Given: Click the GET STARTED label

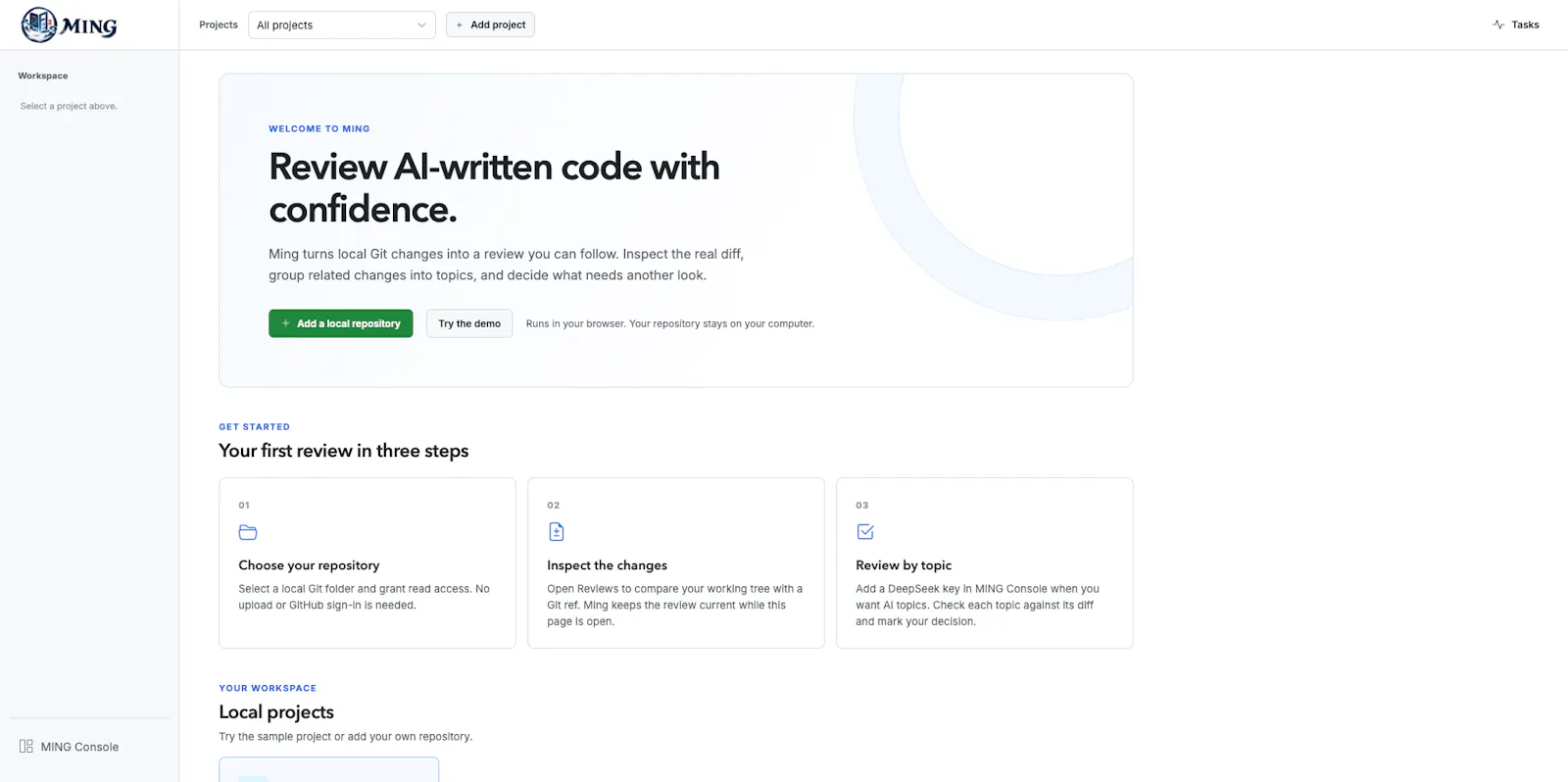Looking at the screenshot, I should pyautogui.click(x=255, y=427).
